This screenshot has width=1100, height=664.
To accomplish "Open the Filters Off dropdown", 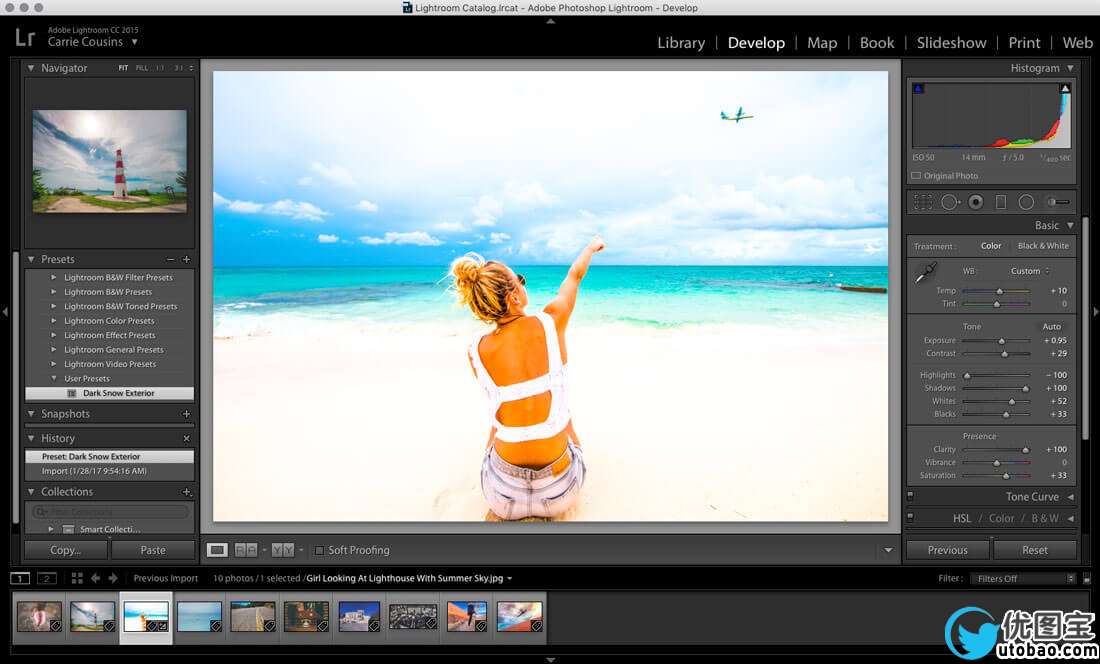I will [x=1023, y=578].
